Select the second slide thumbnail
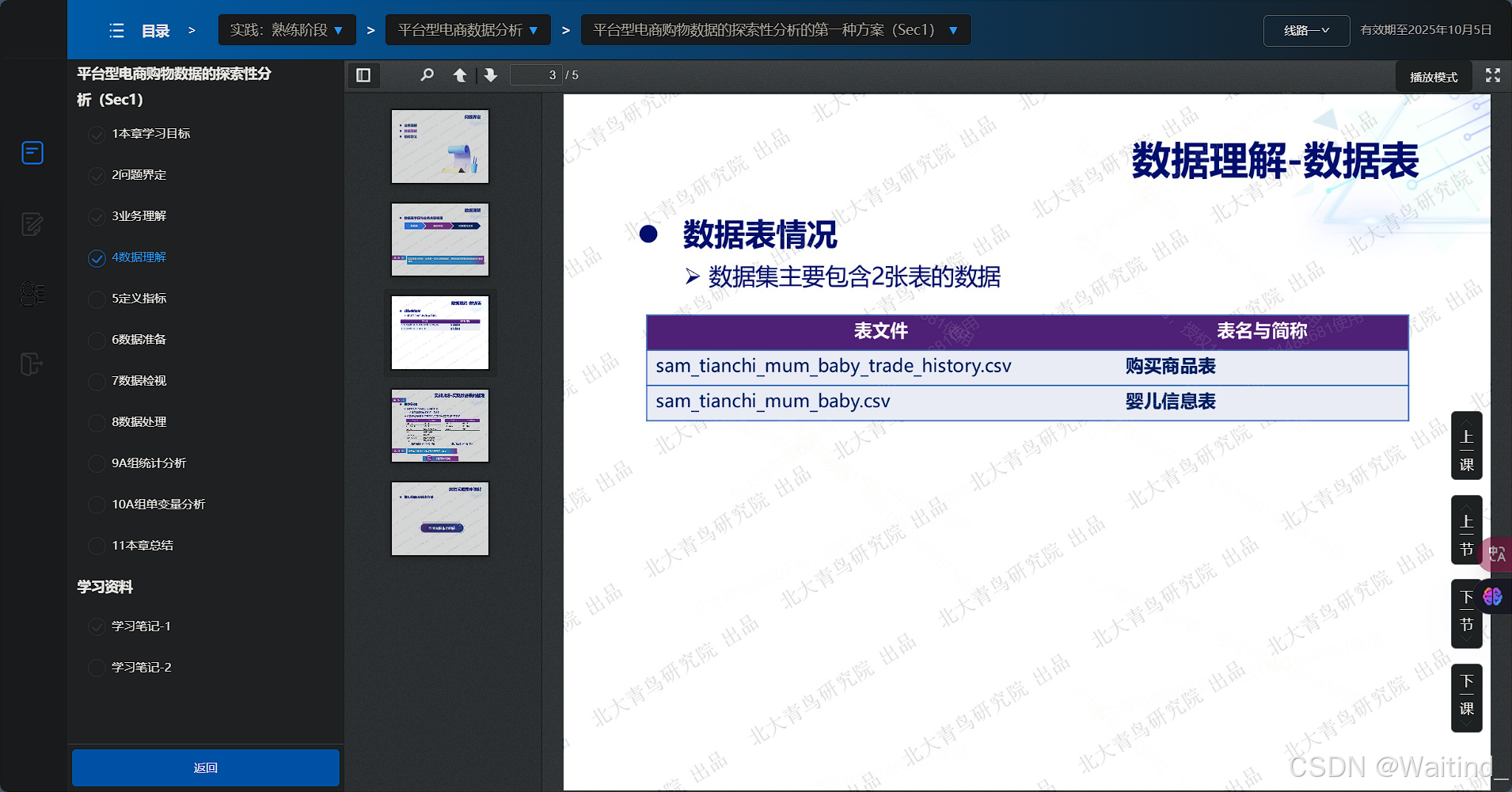Image resolution: width=1512 pixels, height=792 pixels. point(440,239)
